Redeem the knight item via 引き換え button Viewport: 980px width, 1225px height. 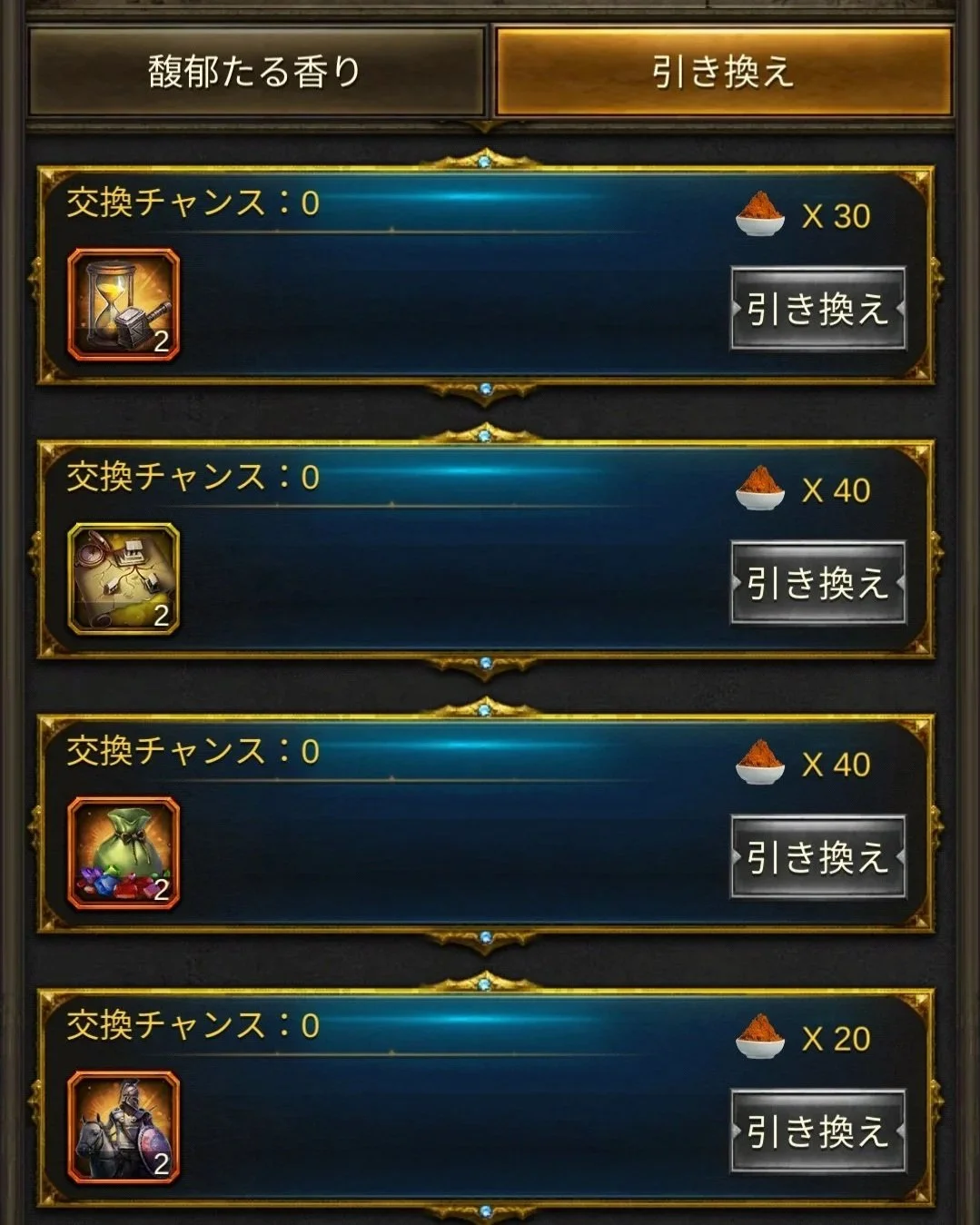point(818,1131)
